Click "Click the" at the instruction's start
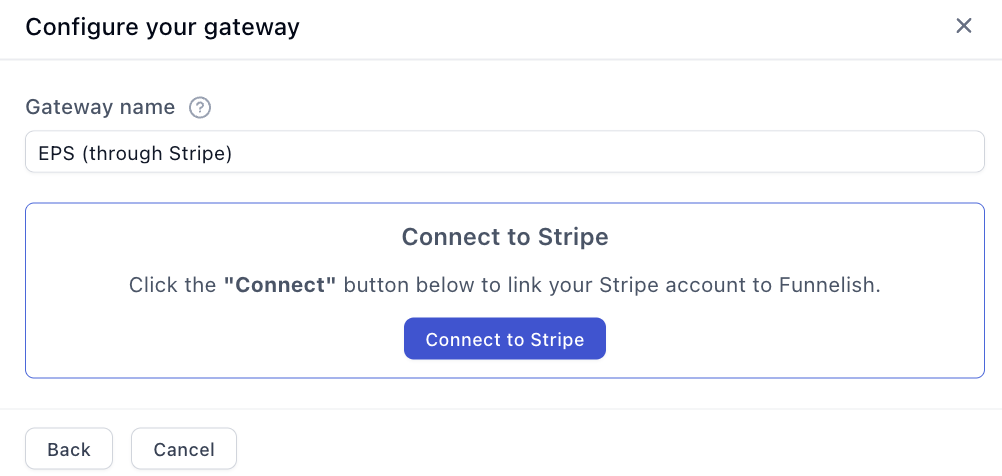 coord(172,285)
